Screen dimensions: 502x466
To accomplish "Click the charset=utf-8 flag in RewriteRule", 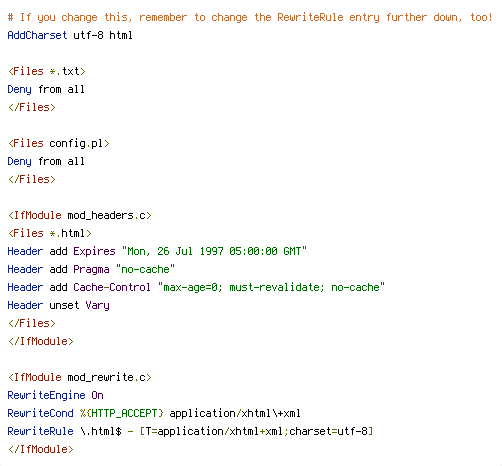I will 328,431.
